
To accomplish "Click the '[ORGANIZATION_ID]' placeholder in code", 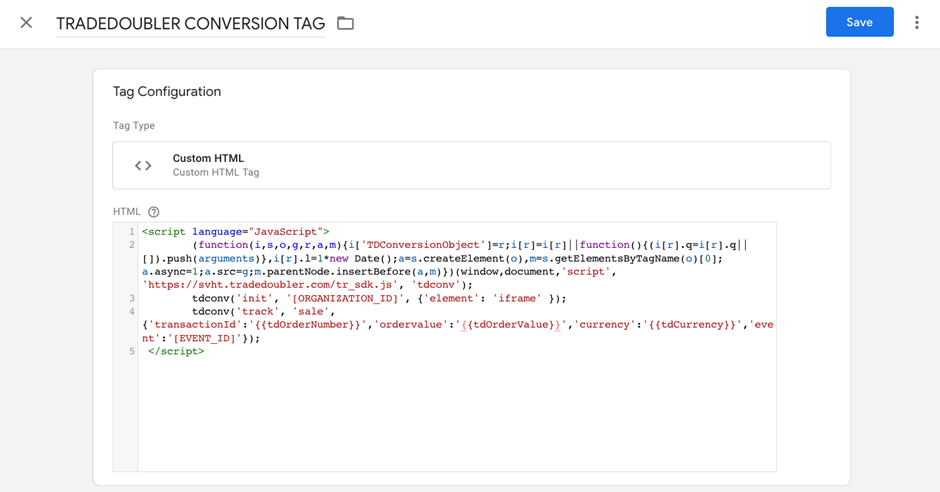I will [x=345, y=298].
